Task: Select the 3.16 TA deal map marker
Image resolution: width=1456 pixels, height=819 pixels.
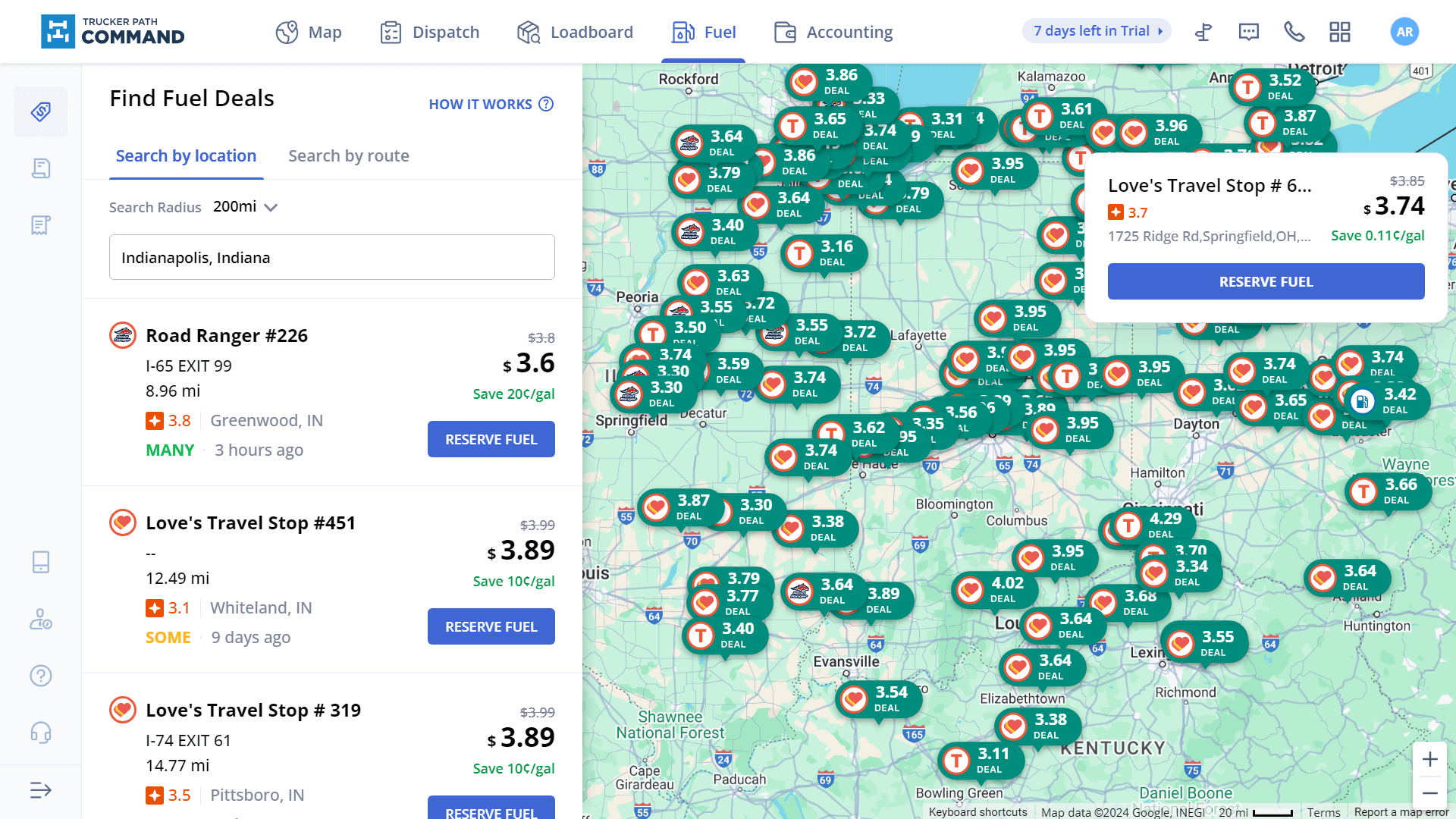Action: [824, 253]
